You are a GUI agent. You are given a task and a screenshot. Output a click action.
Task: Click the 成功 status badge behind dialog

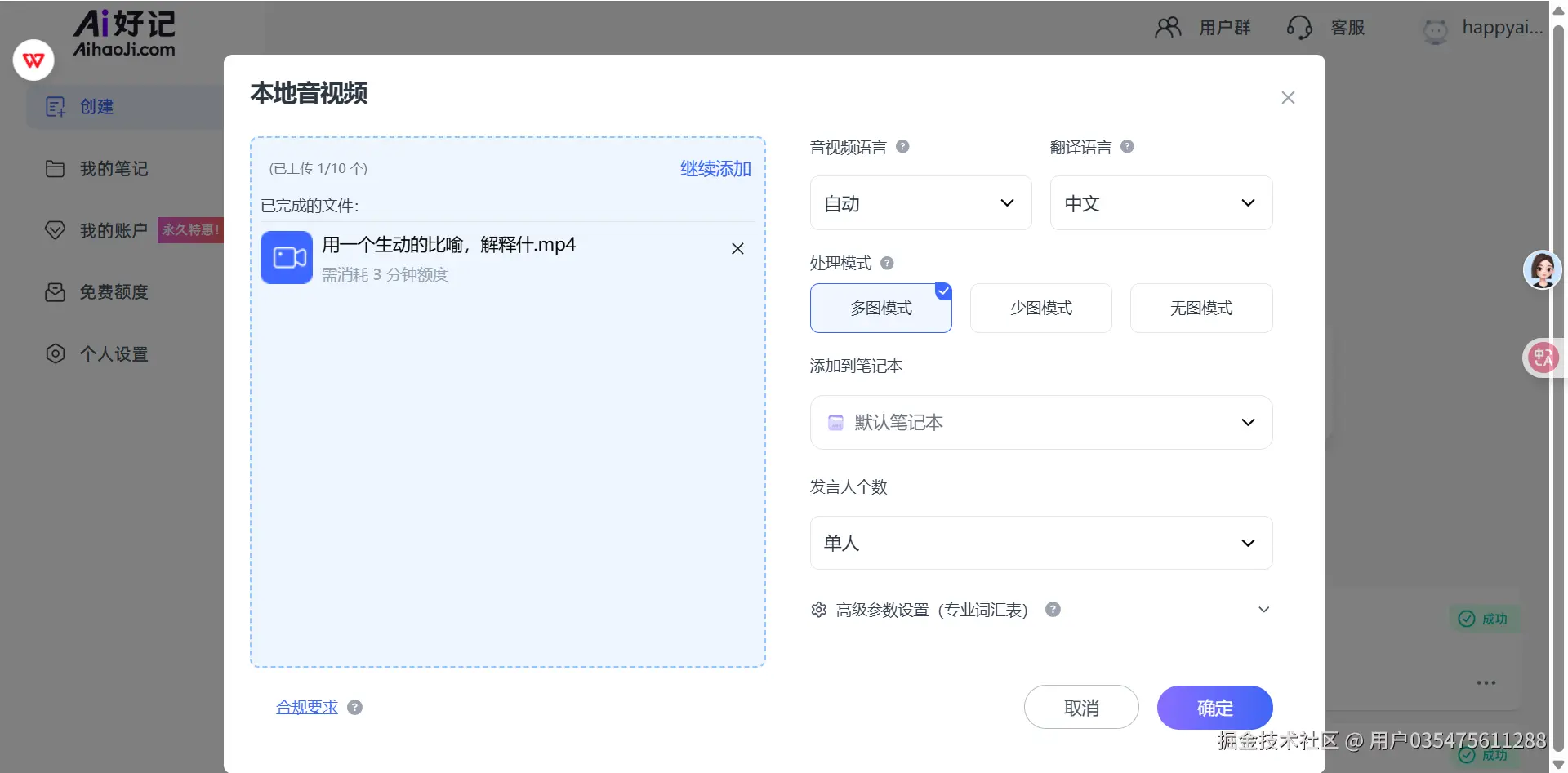click(x=1484, y=619)
